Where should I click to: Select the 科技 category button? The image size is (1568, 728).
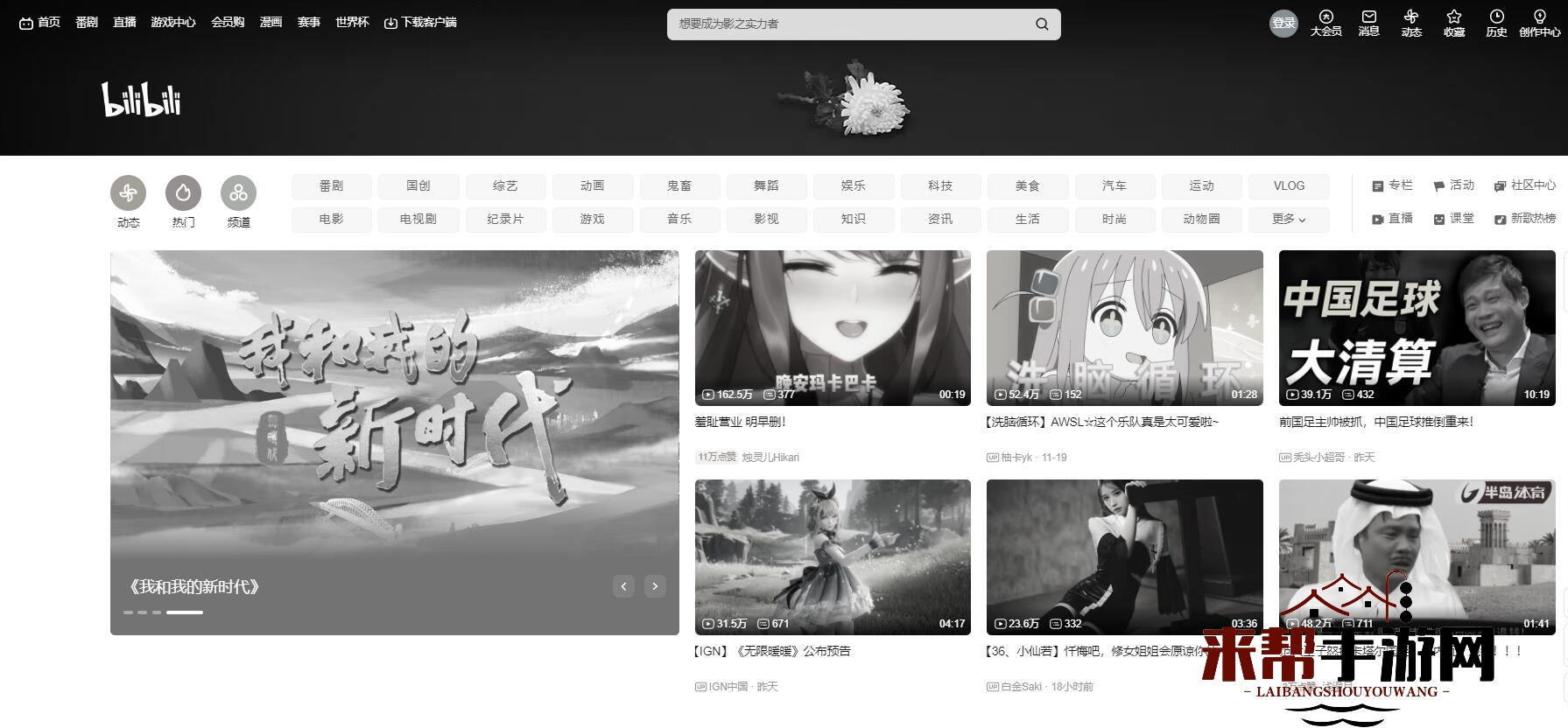[940, 186]
